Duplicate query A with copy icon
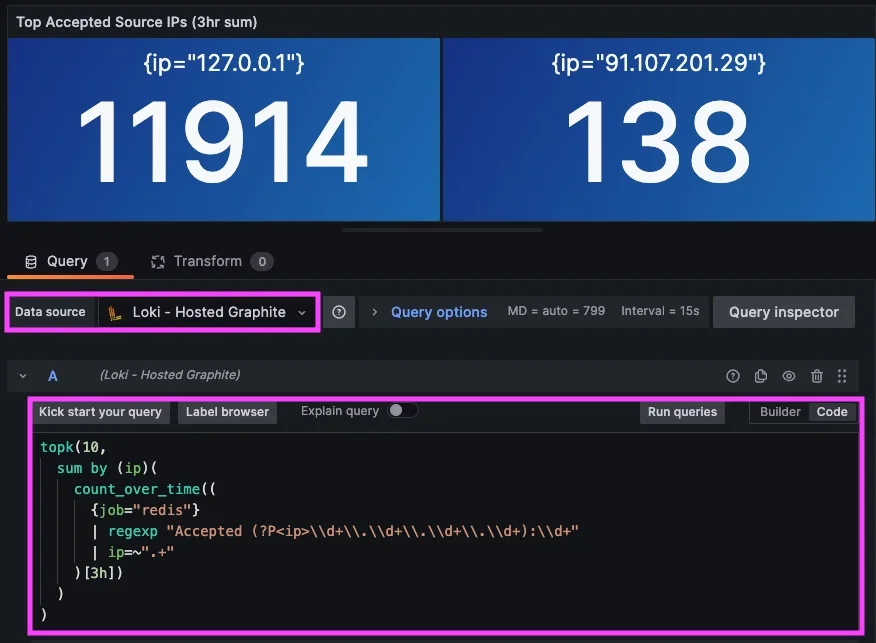Image resolution: width=876 pixels, height=643 pixels. (761, 376)
